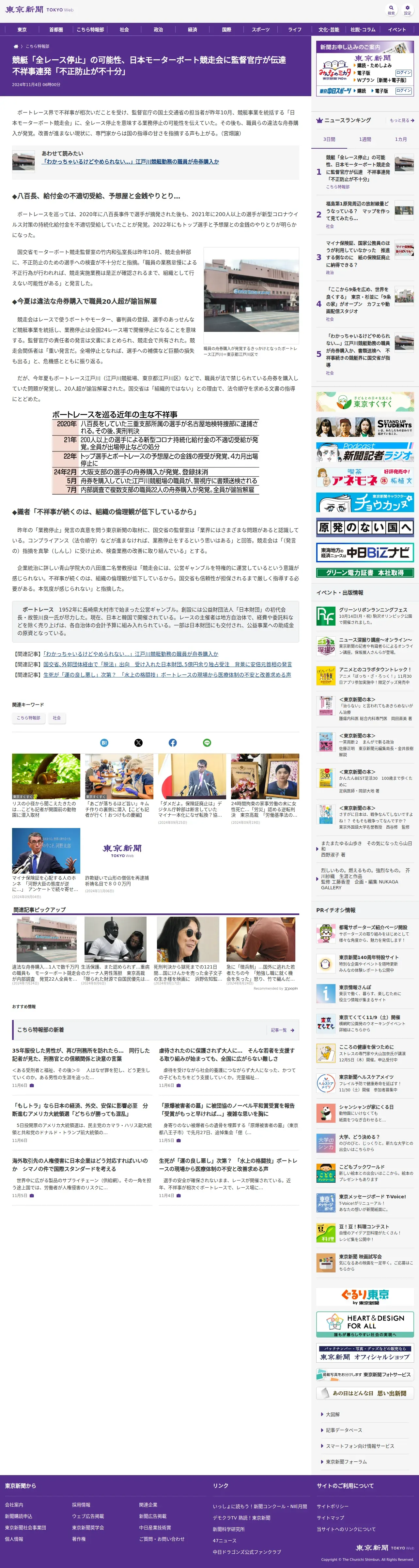419x1568 pixels.
Task: Expand 大図解 sidebar link
Action: 333,1414
